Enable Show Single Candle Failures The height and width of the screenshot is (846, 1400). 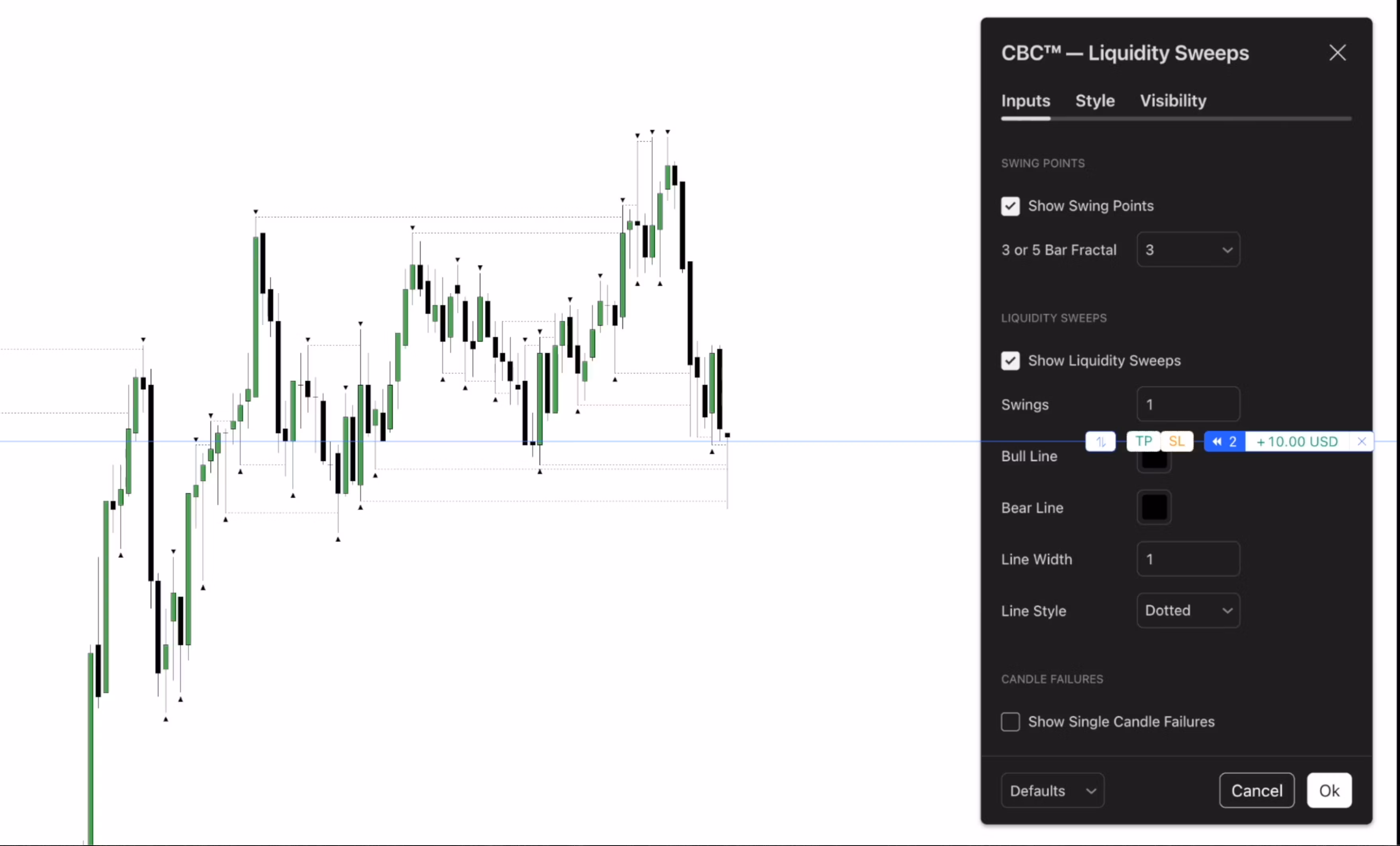(1010, 722)
